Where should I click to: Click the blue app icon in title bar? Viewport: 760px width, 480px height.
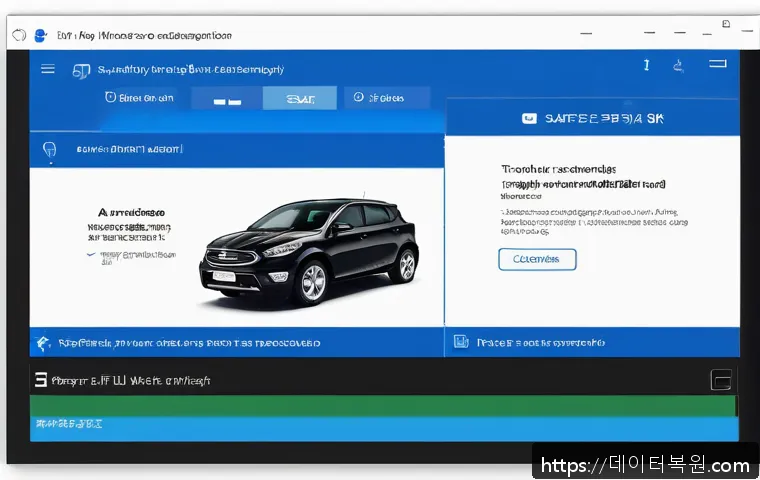click(41, 35)
